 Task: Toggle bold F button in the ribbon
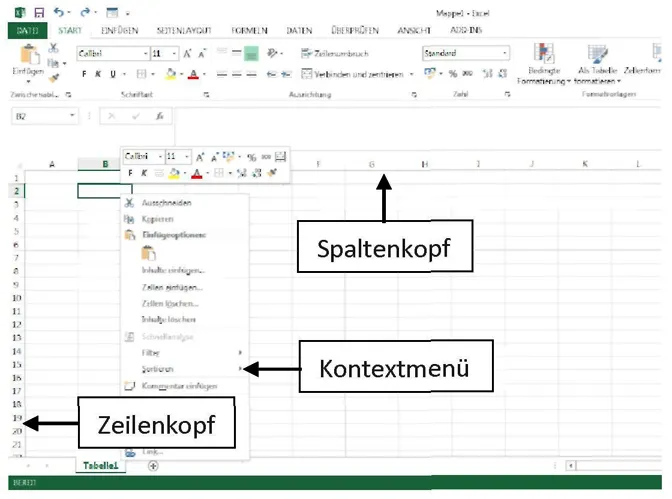click(x=83, y=74)
